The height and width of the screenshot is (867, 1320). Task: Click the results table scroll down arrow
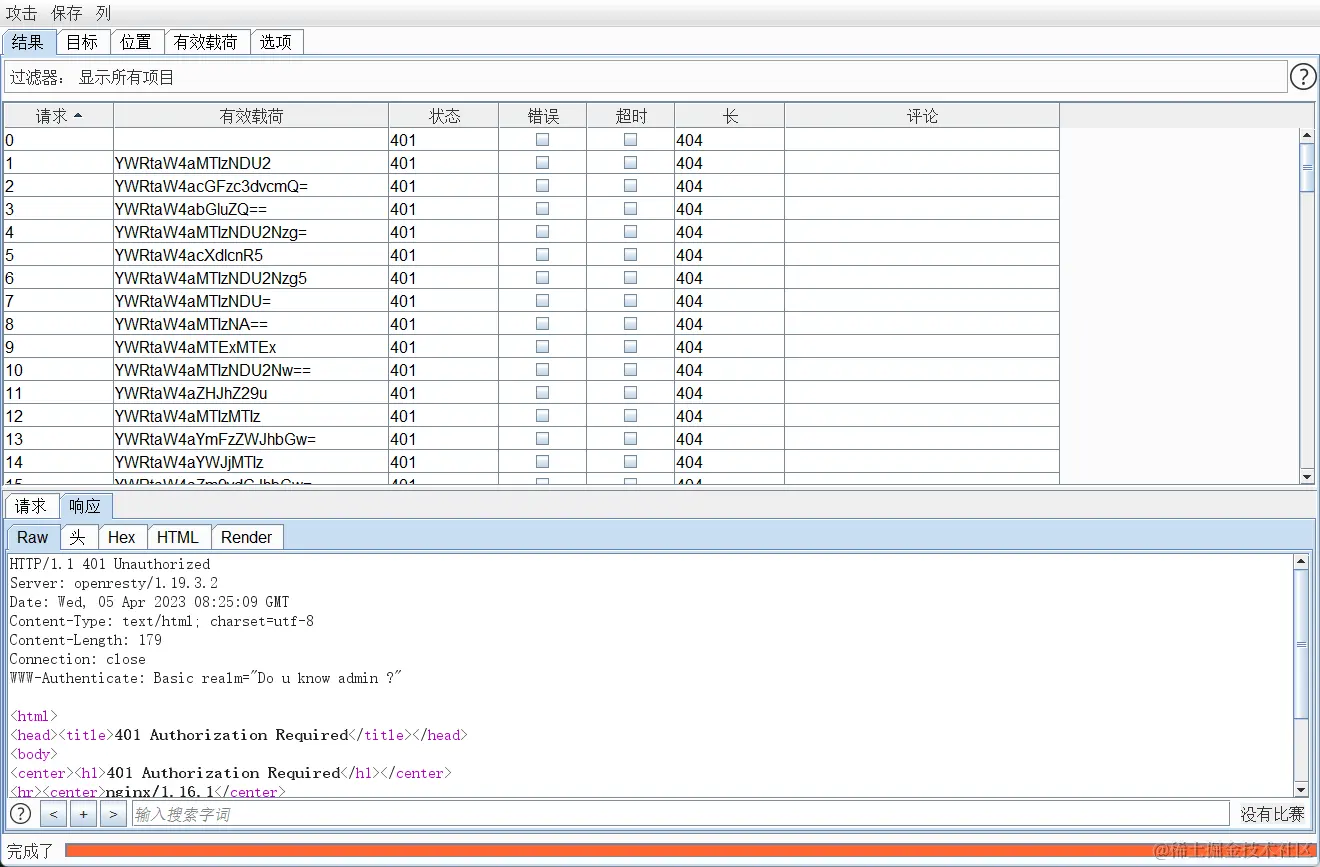click(x=1307, y=476)
